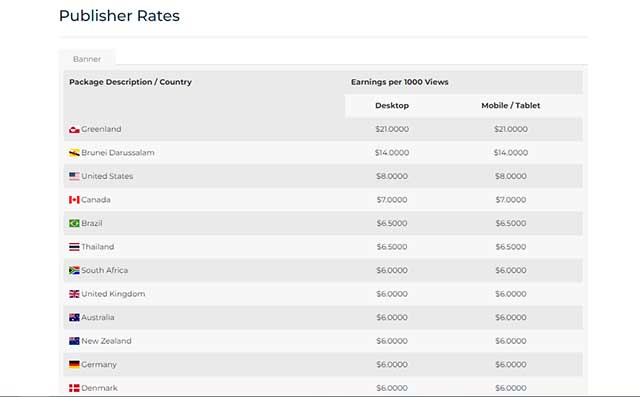Click the Publisher Rates heading

point(119,16)
